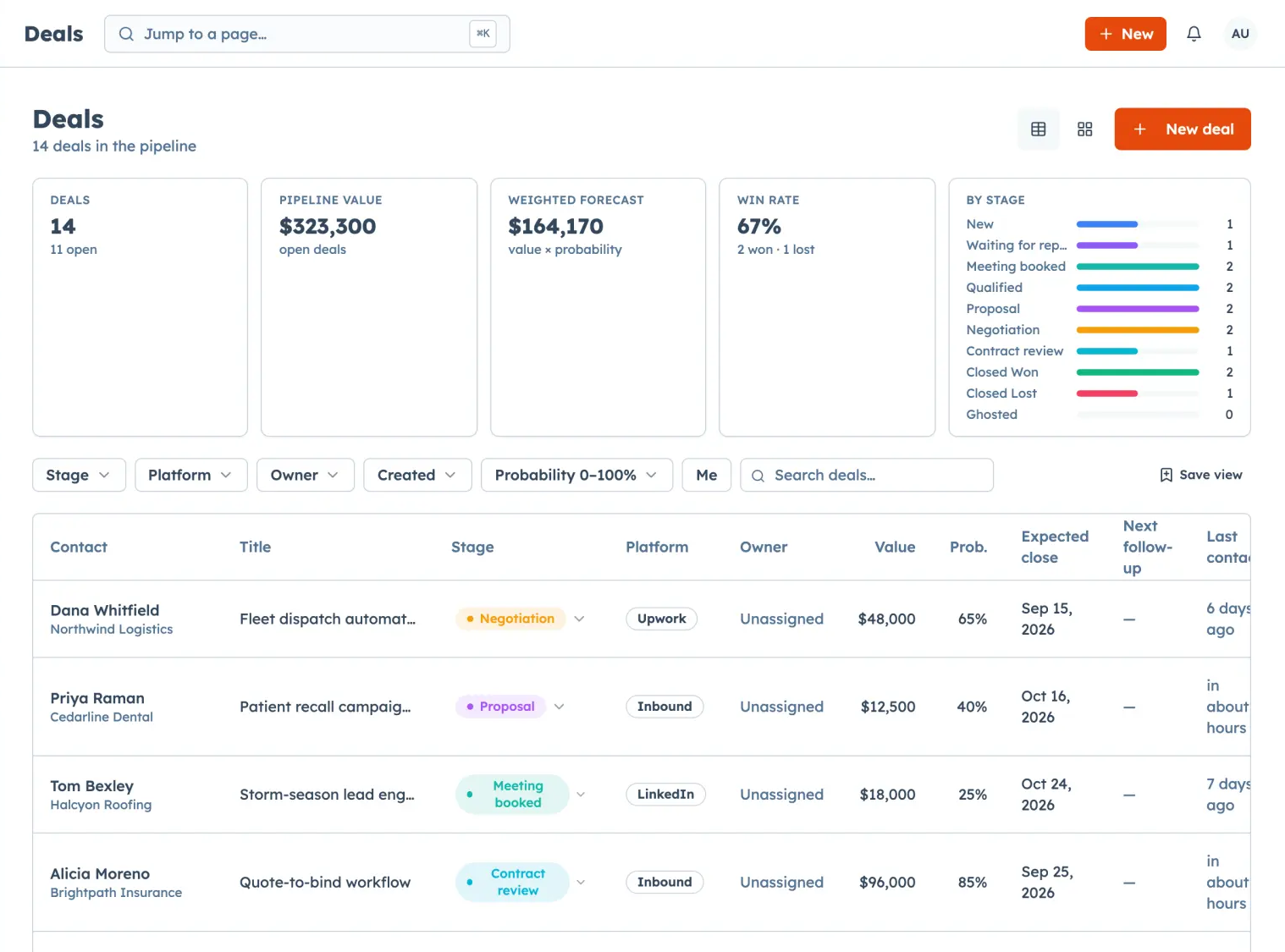The image size is (1285, 952).
Task: Click the Upwork platform tag
Action: point(662,619)
